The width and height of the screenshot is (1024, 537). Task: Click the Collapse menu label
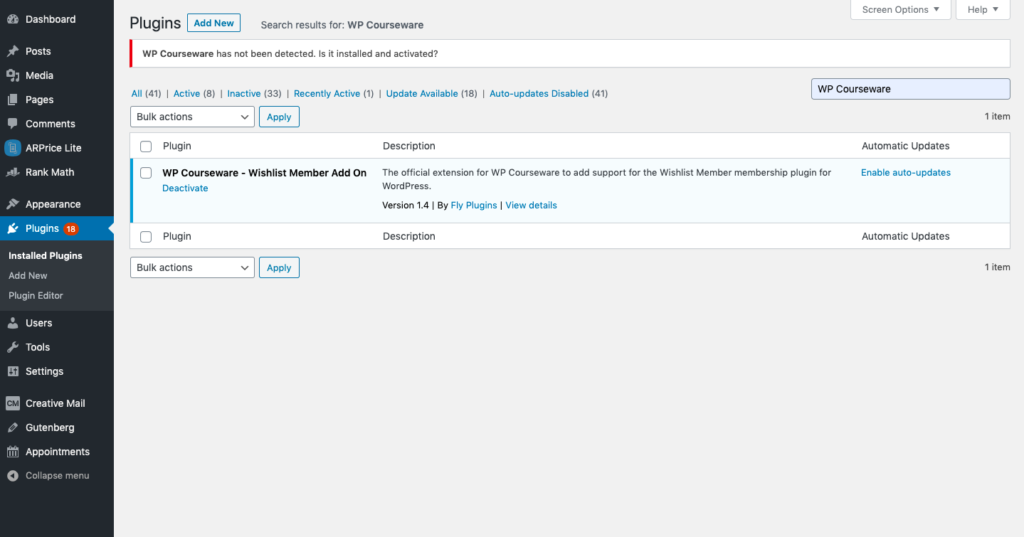click(57, 476)
